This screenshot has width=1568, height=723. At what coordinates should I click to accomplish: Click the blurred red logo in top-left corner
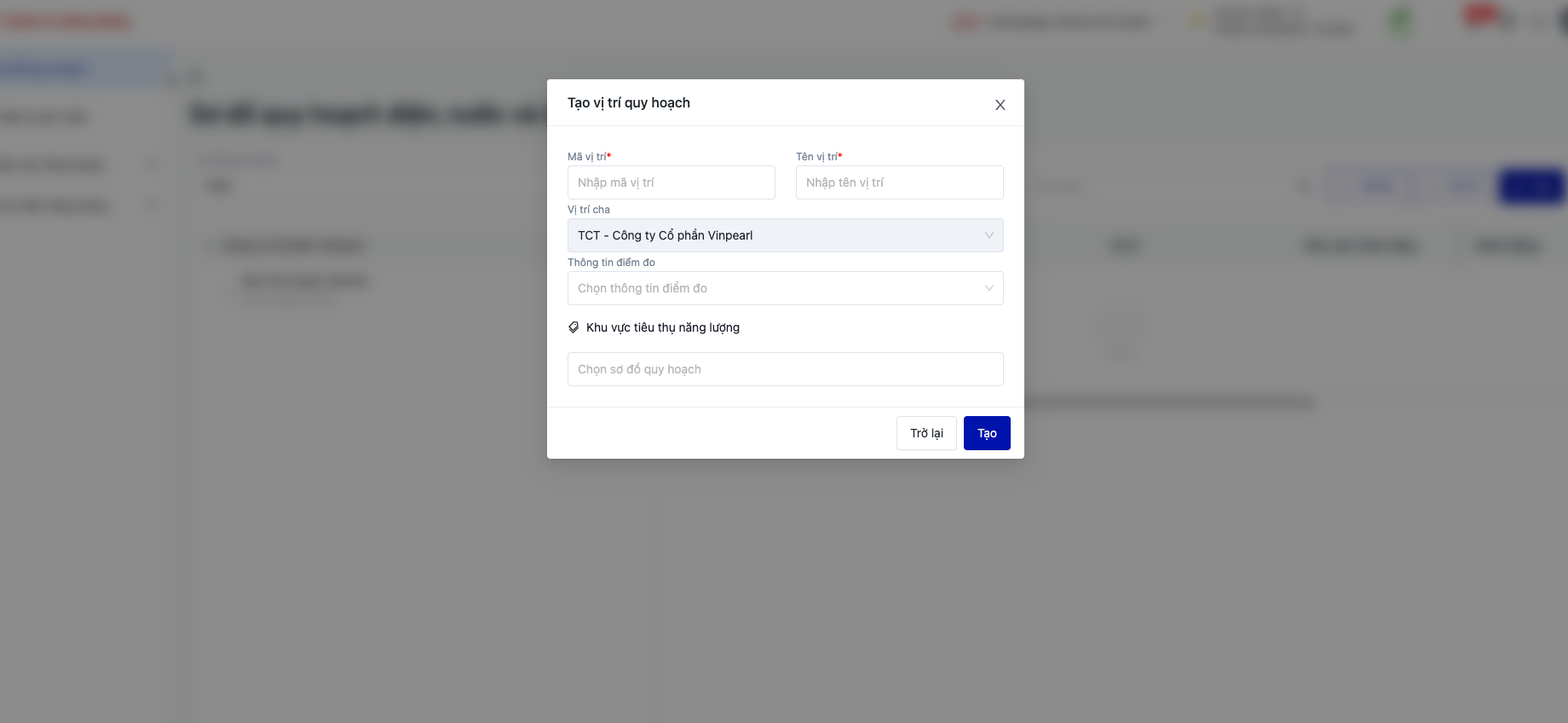66,22
